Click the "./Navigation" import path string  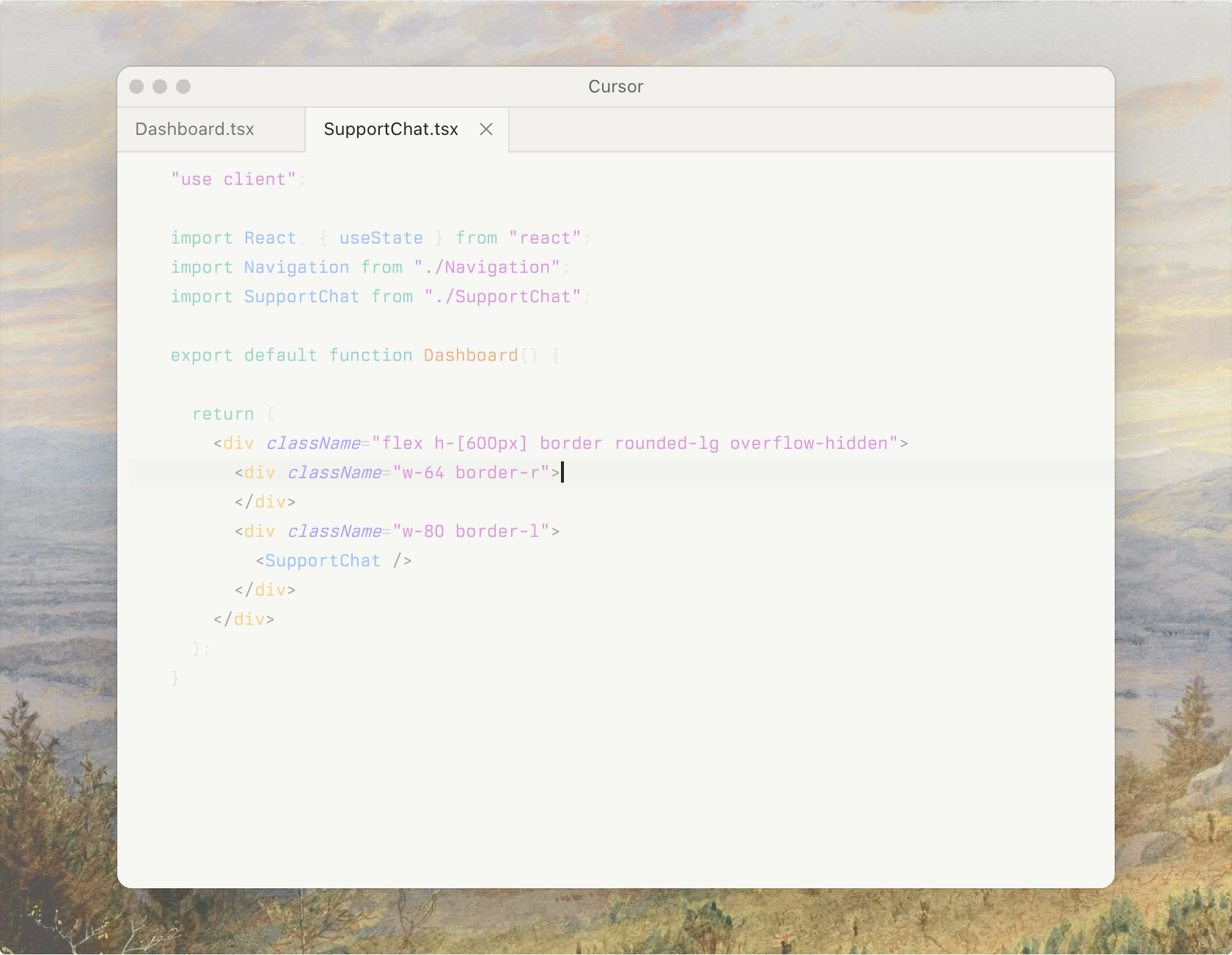pos(487,268)
